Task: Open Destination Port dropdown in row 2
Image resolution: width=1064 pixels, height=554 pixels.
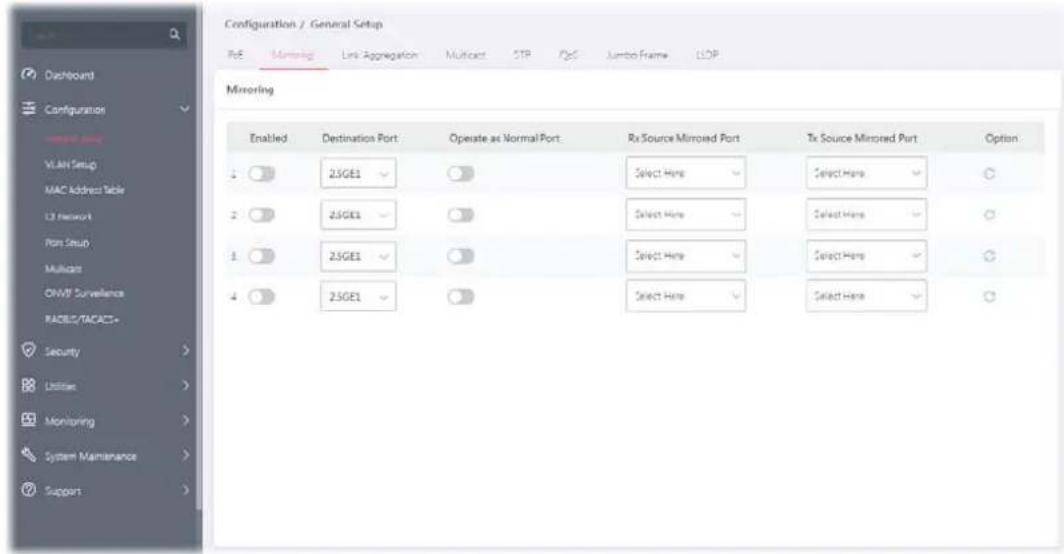Action: tap(358, 215)
